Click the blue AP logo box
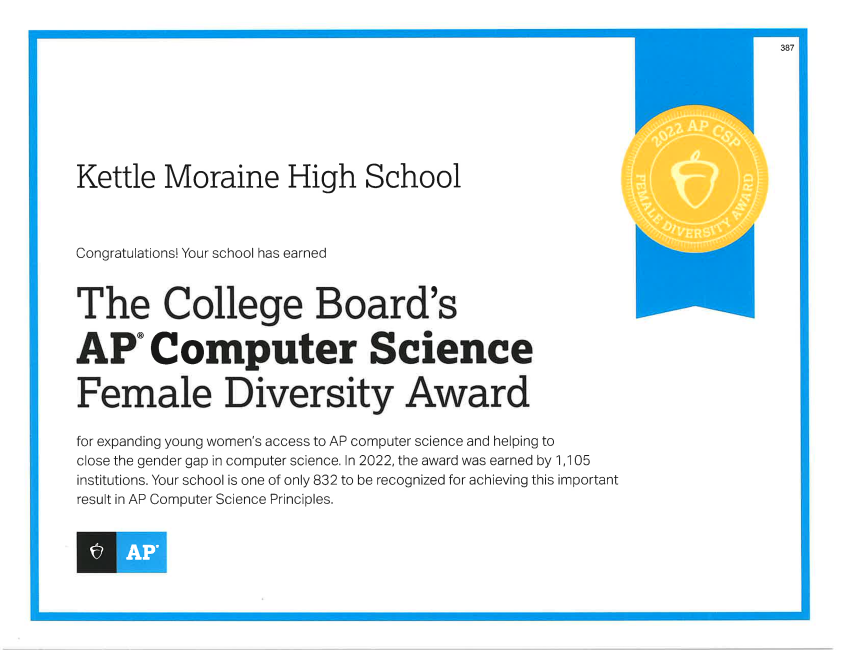The image size is (841, 650). [x=142, y=552]
